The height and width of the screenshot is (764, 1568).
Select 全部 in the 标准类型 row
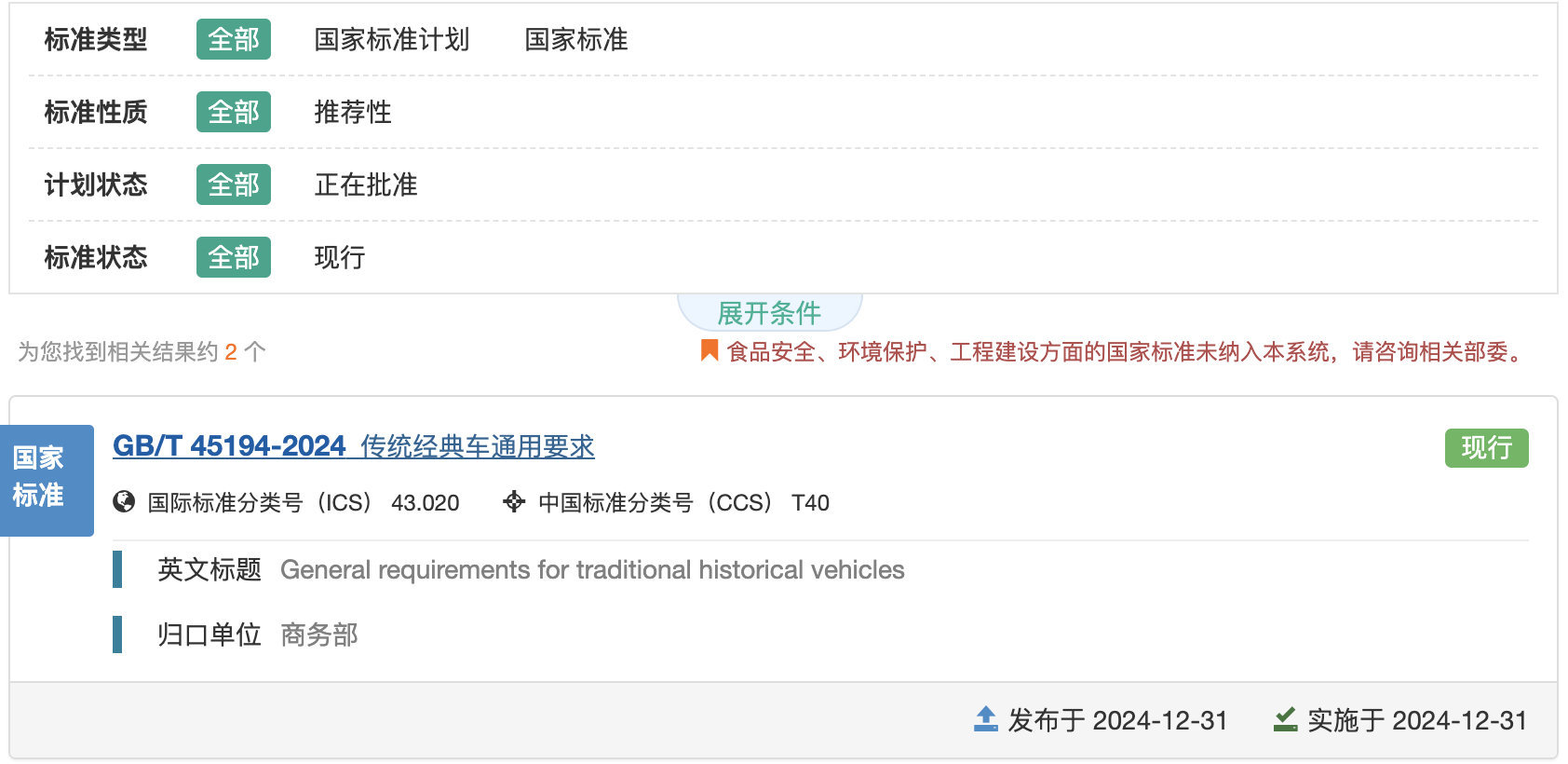234,39
